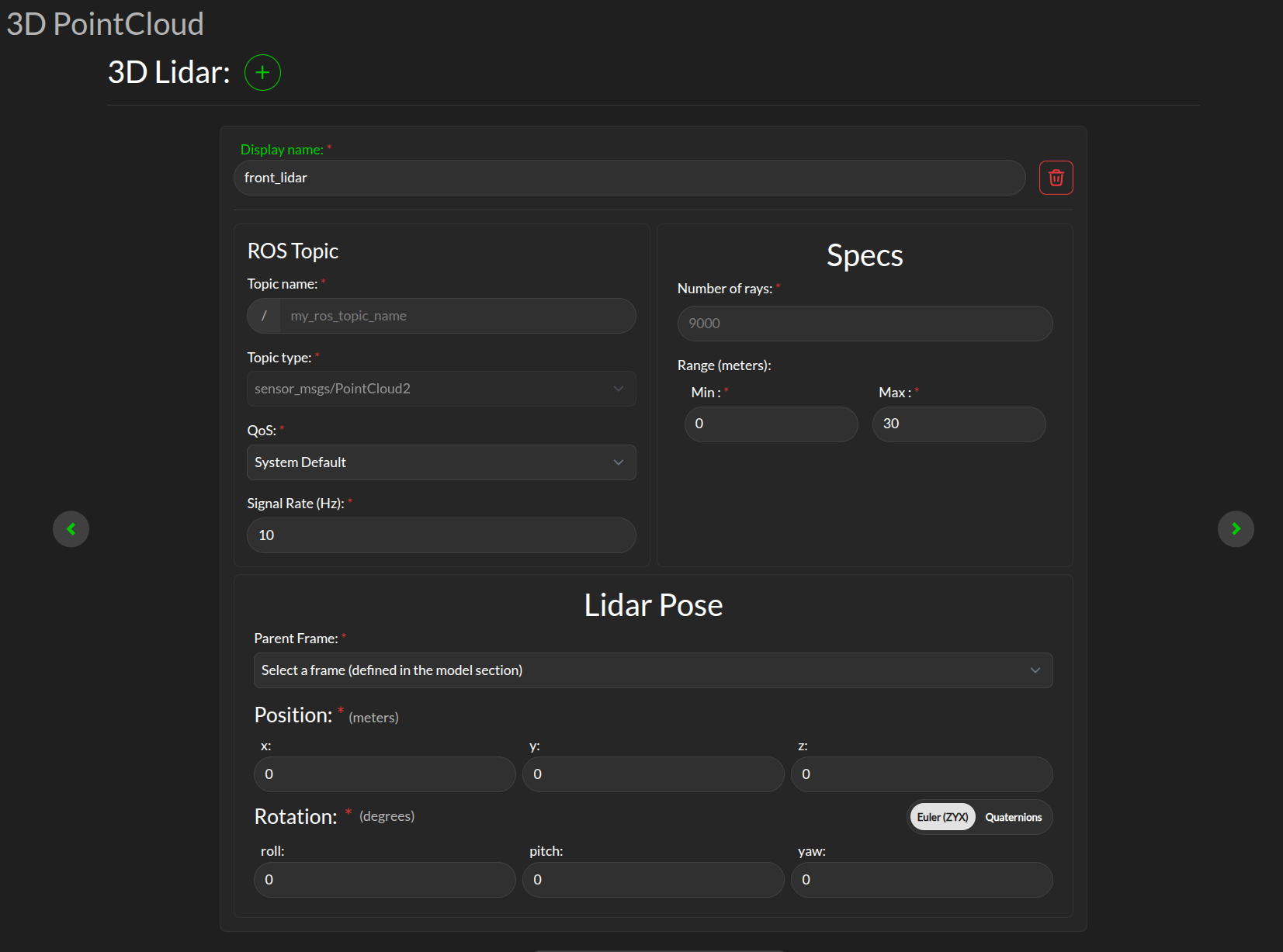Open the Parent Frame dropdown
This screenshot has height=952, width=1283.
(x=653, y=670)
